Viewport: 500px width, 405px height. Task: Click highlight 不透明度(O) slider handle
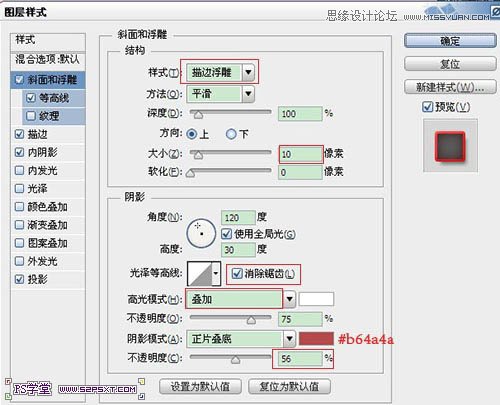(251, 320)
